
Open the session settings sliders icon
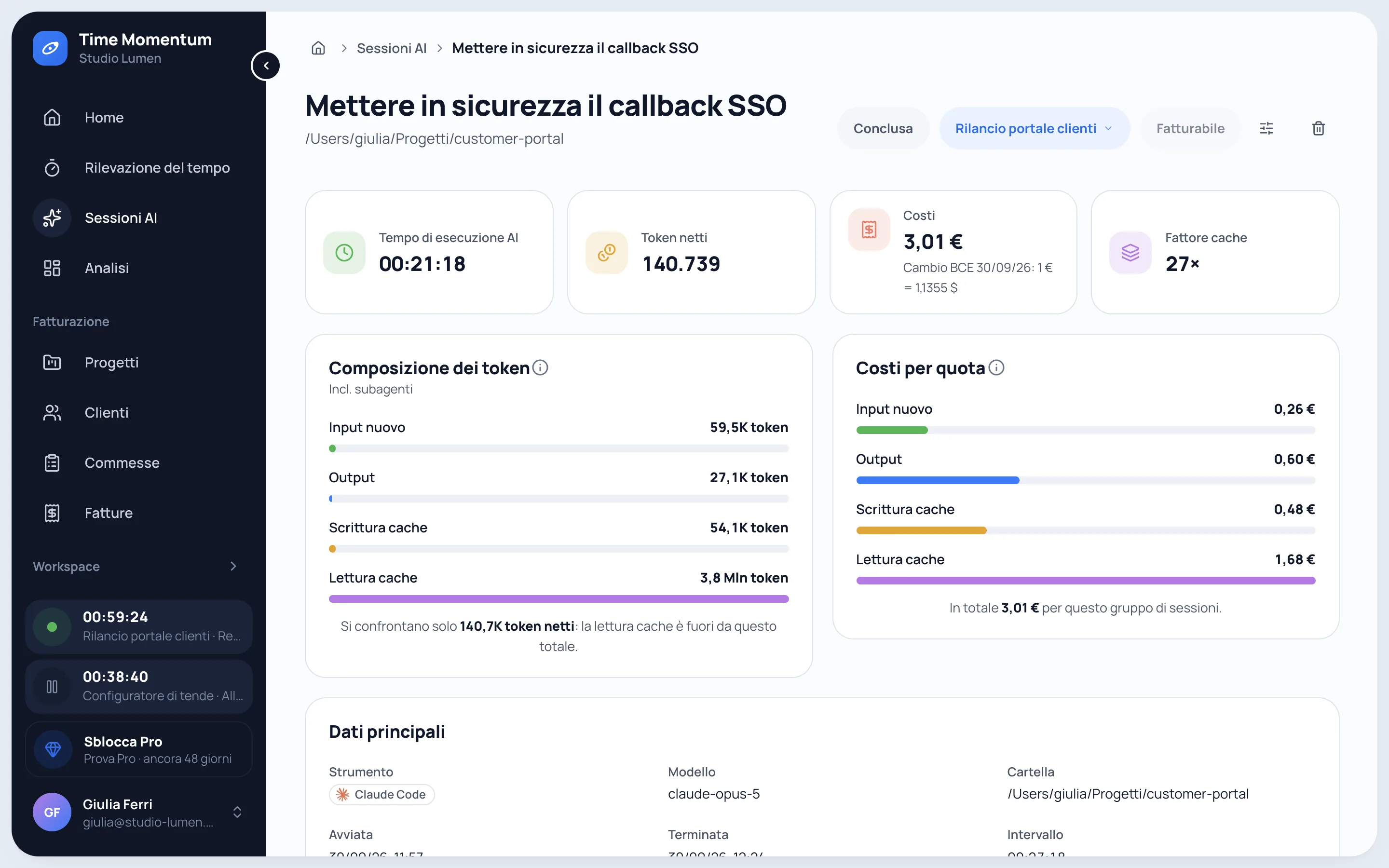pos(1266,129)
